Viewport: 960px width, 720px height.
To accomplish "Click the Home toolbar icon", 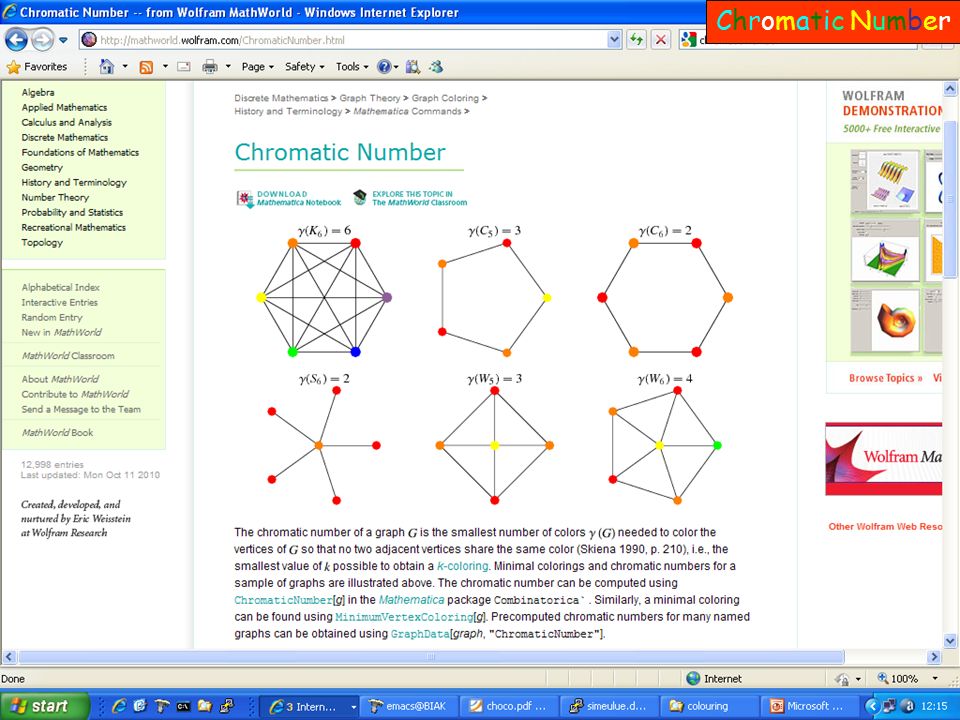I will 107,67.
